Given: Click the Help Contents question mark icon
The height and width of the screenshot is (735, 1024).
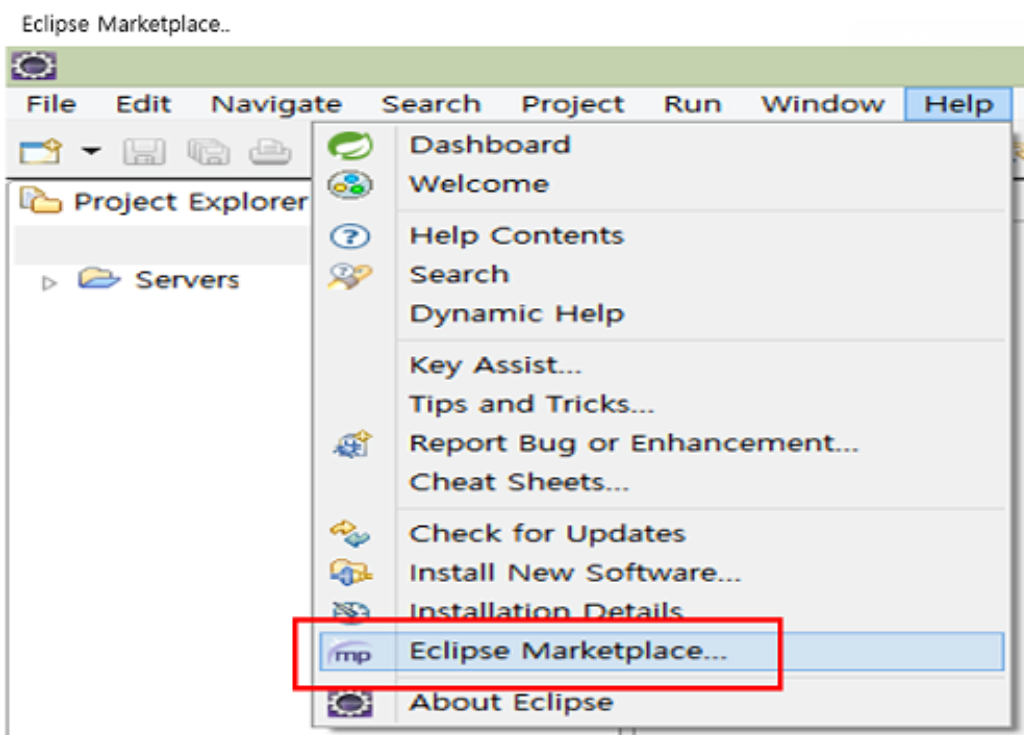Looking at the screenshot, I should tap(351, 236).
